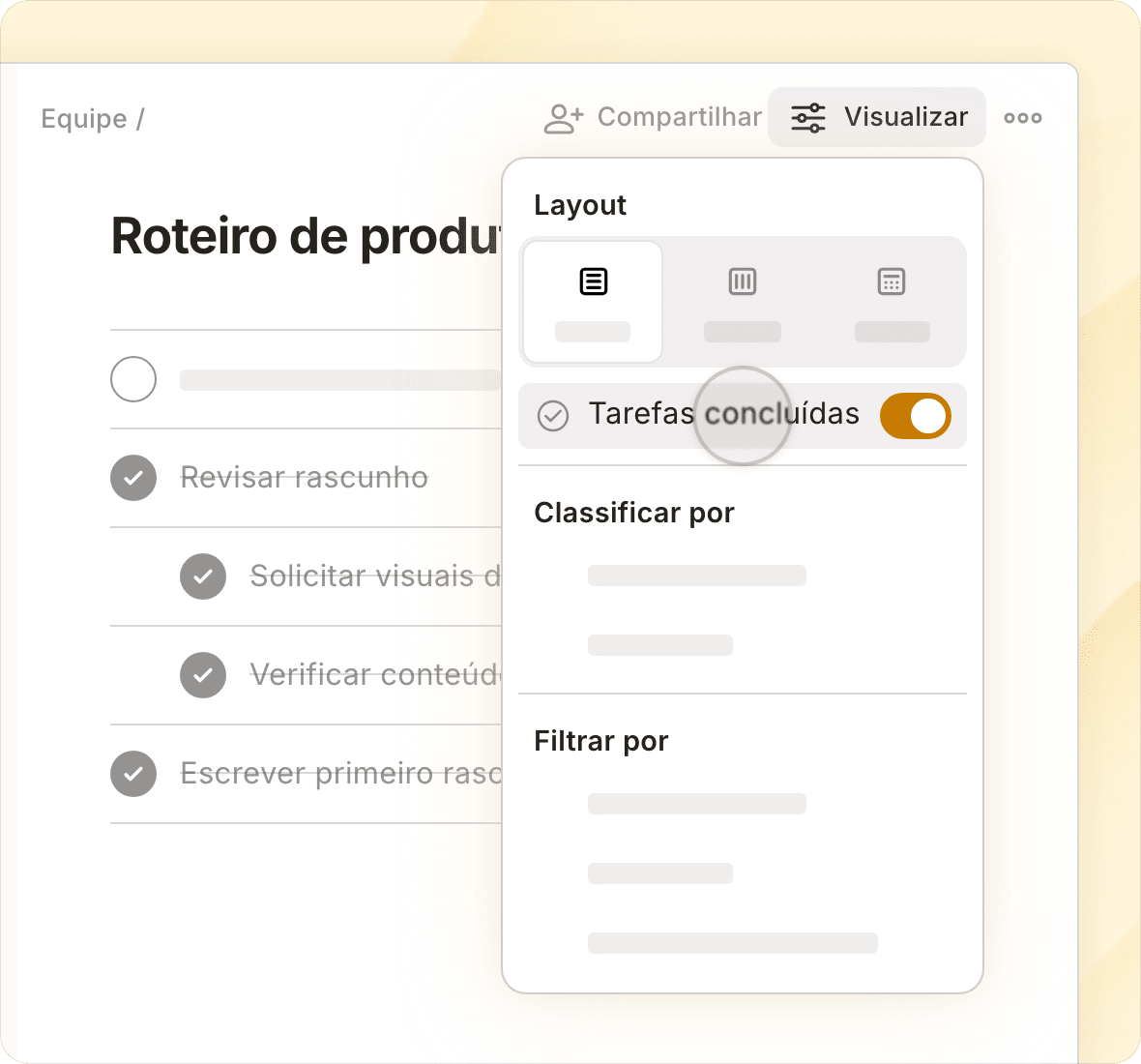Open the Escrever primeiro rascunho task text

click(x=340, y=774)
